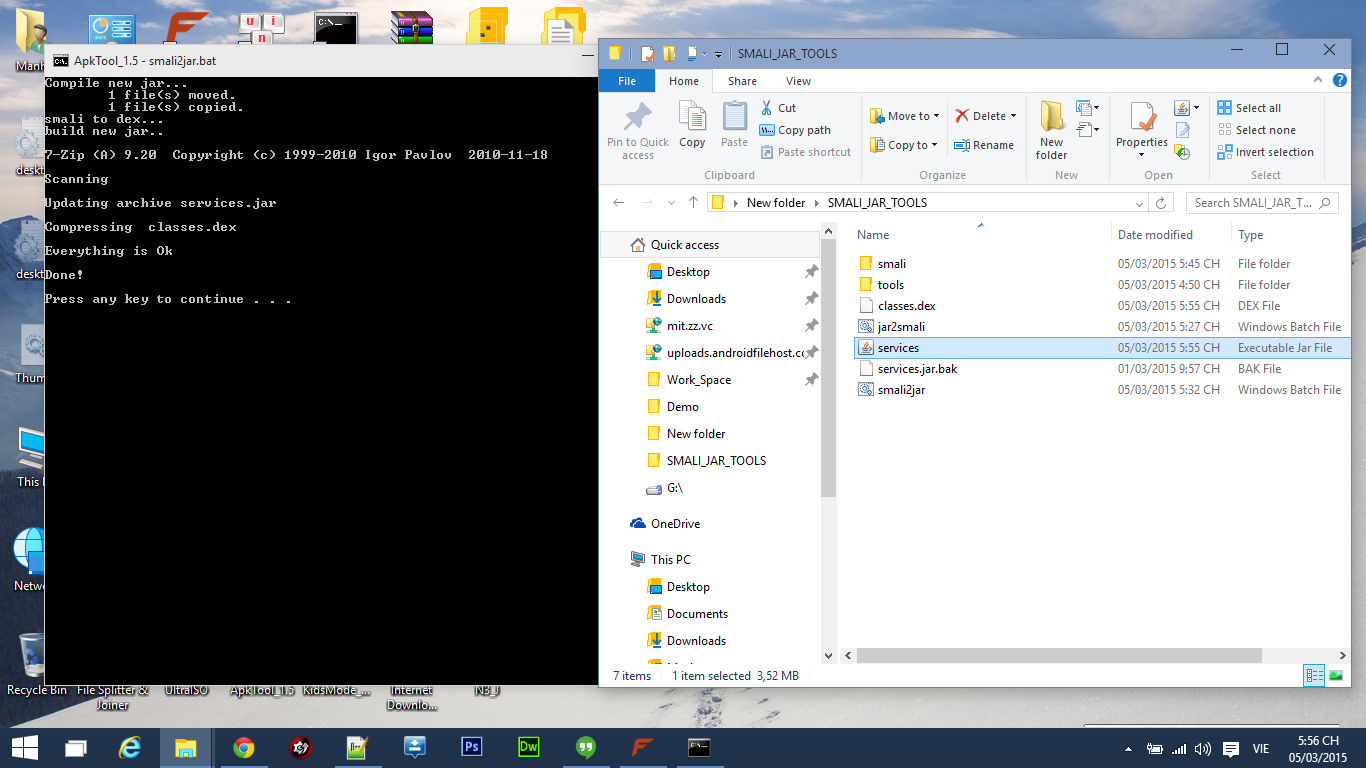1366x768 pixels.
Task: Switch to details view in status bar
Action: pyautogui.click(x=1314, y=676)
